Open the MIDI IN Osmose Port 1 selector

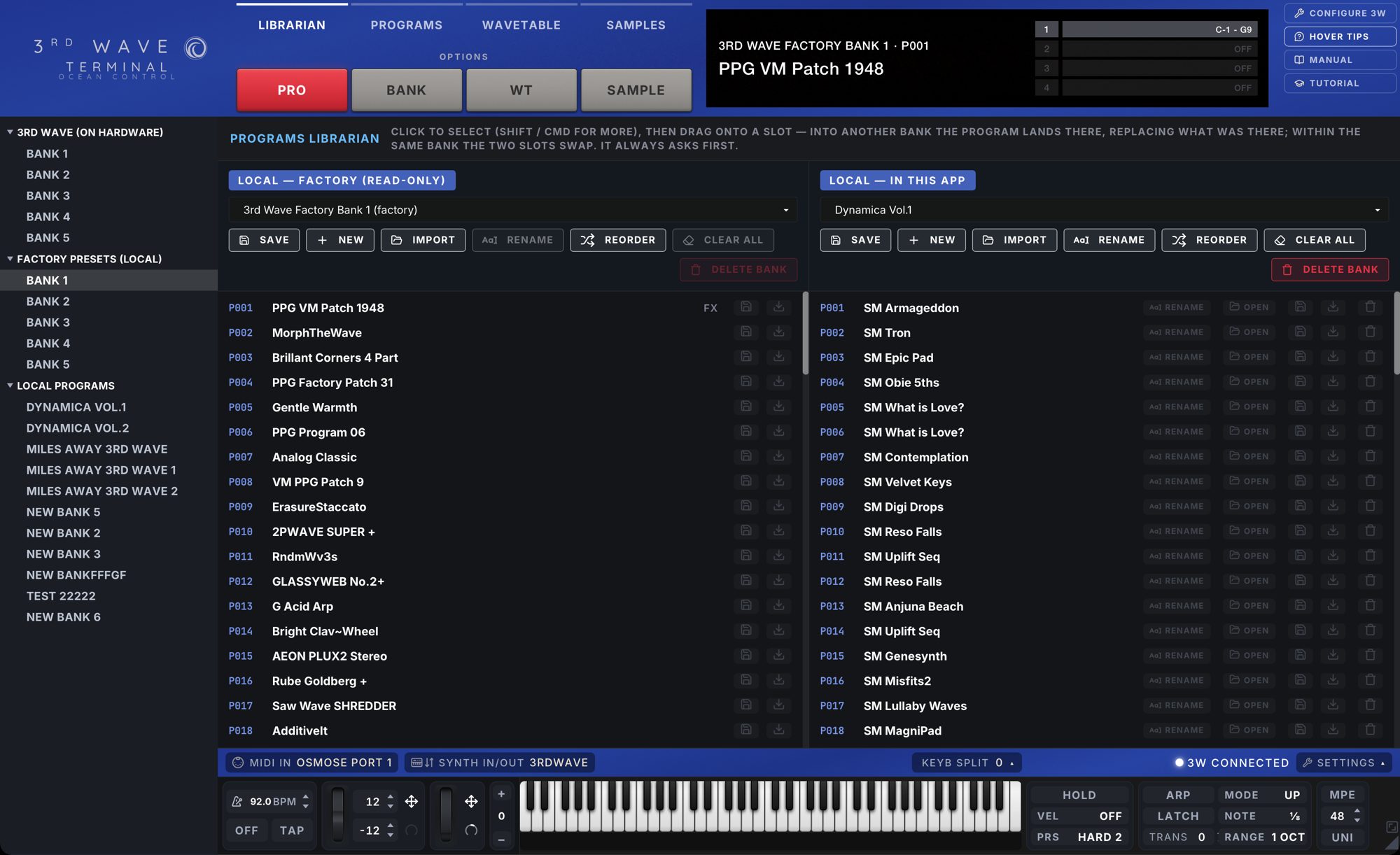[x=312, y=763]
